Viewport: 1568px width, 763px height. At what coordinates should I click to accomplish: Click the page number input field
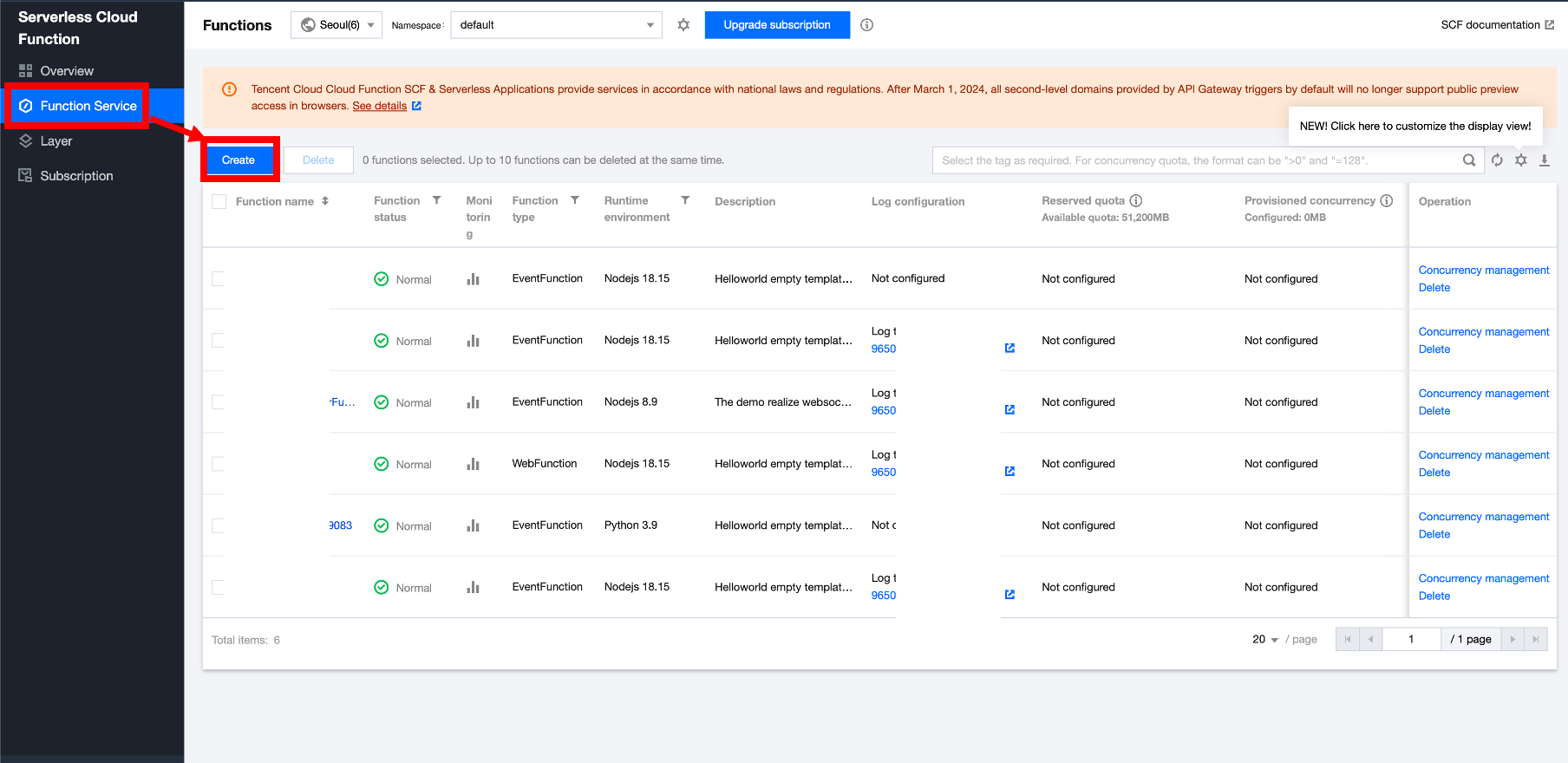[1412, 639]
